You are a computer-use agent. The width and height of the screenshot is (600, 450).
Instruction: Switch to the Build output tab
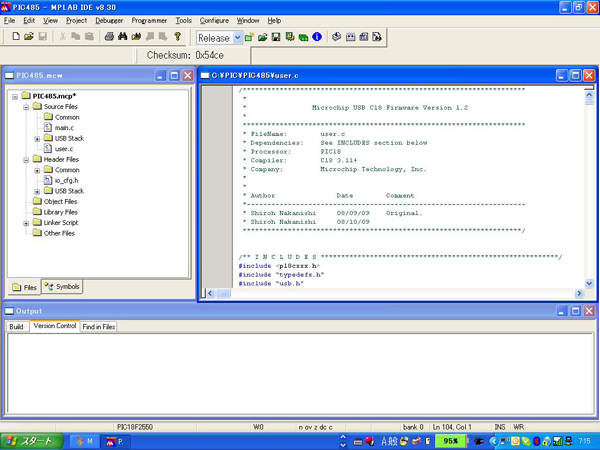click(x=16, y=327)
